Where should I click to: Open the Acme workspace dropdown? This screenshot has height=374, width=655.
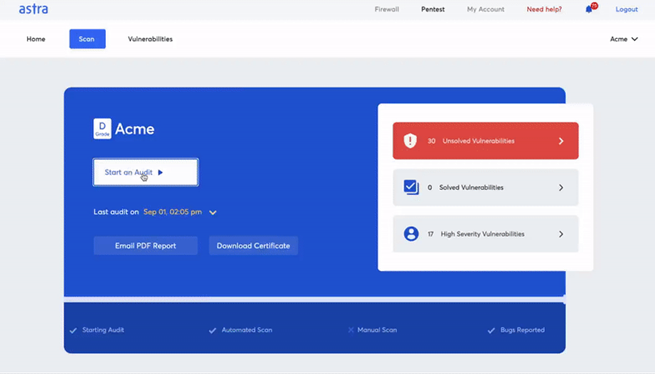[624, 39]
